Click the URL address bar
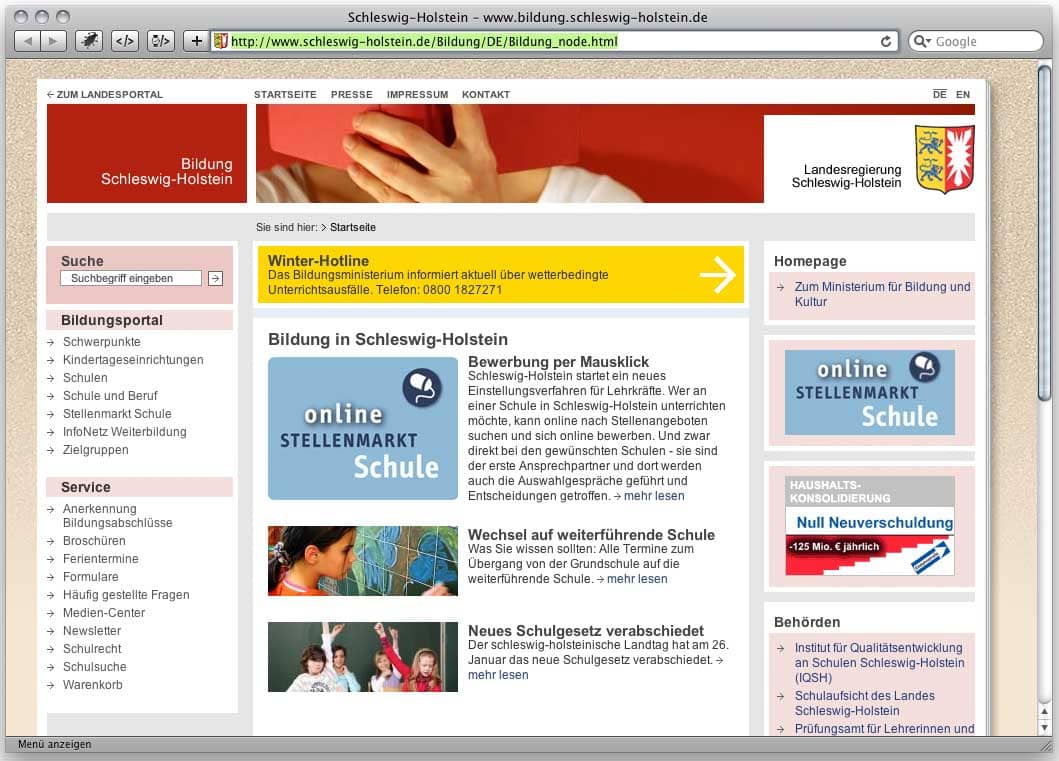The height and width of the screenshot is (761, 1059). click(x=550, y=42)
